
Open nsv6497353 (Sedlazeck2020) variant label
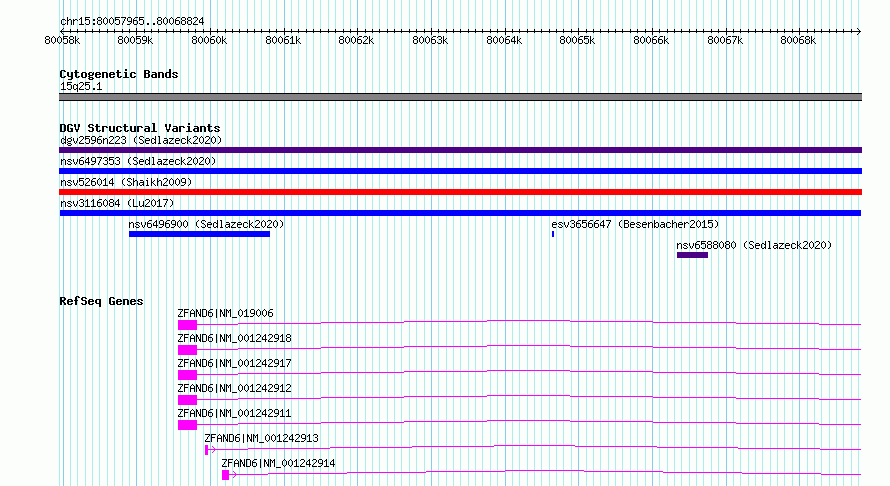[138, 161]
